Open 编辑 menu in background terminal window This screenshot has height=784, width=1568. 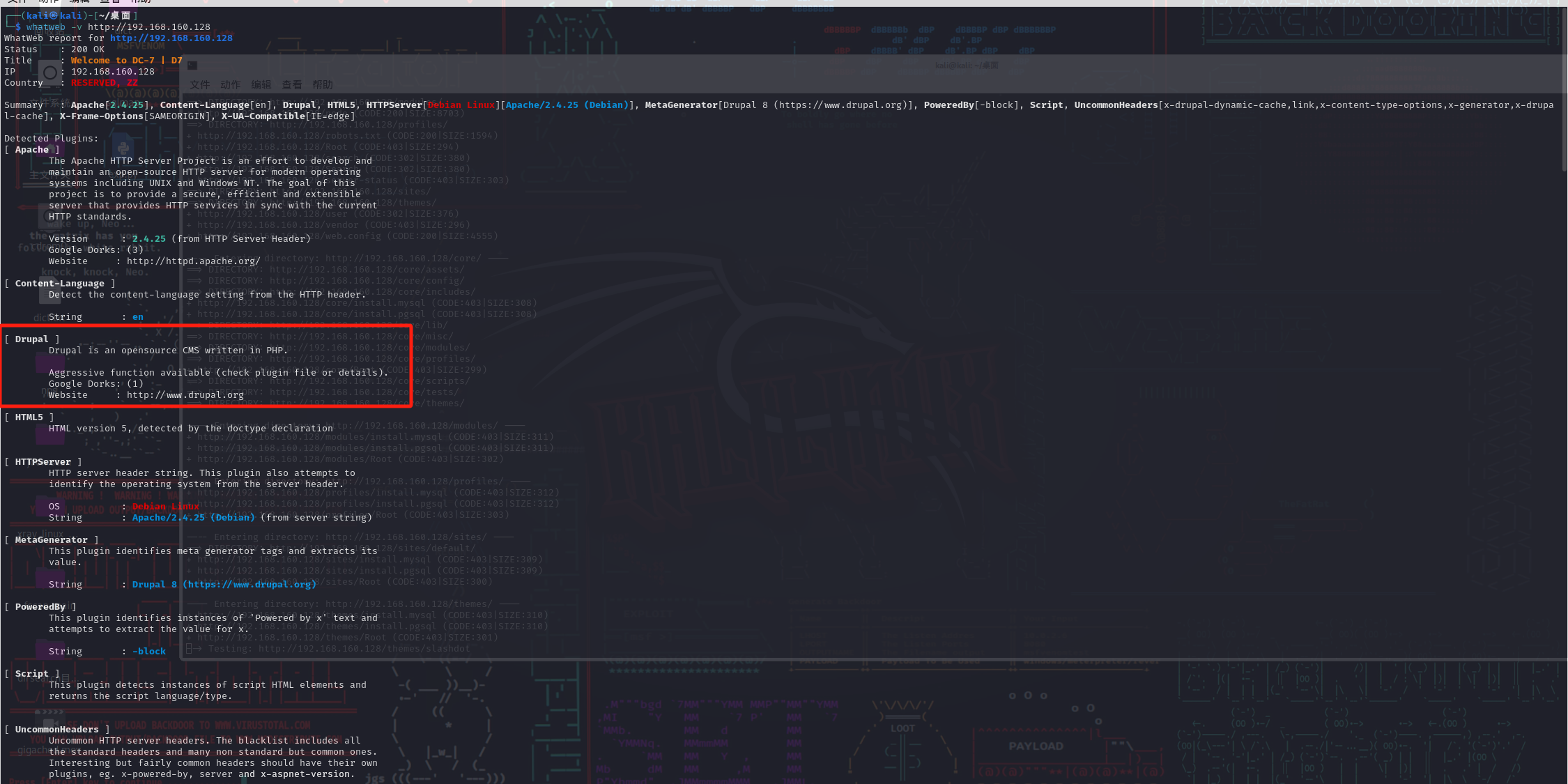[x=261, y=85]
